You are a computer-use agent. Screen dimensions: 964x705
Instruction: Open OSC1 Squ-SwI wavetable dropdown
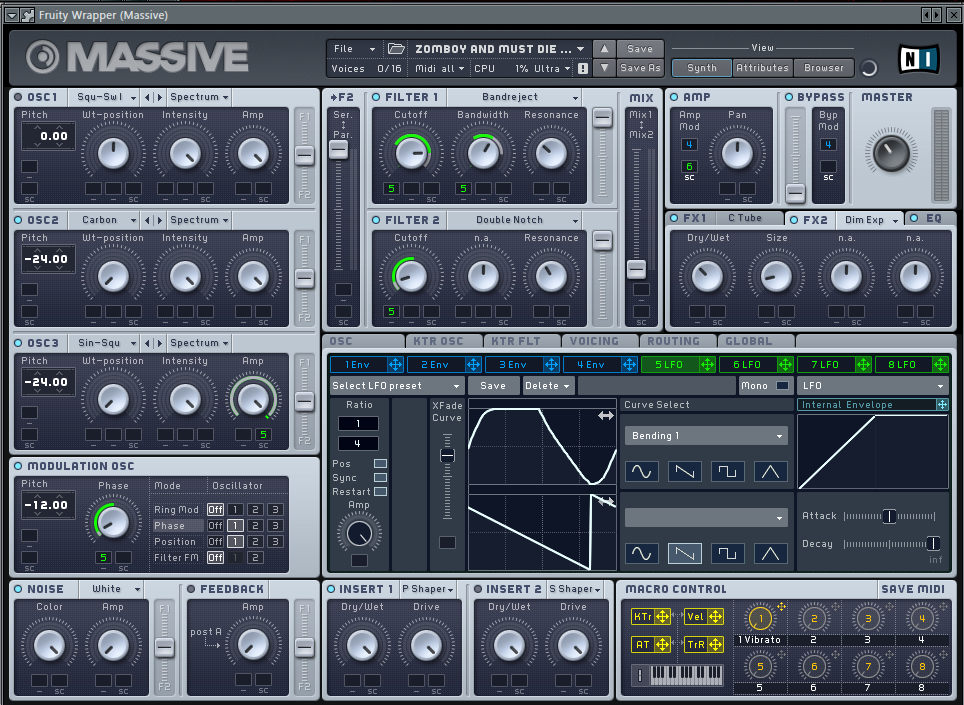click(106, 97)
